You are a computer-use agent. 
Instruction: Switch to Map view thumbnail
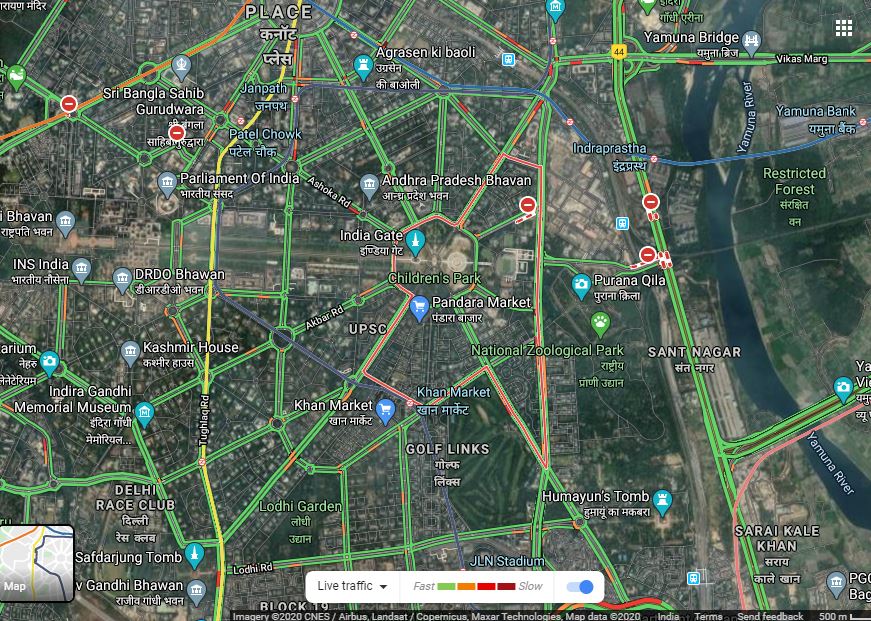[37, 564]
